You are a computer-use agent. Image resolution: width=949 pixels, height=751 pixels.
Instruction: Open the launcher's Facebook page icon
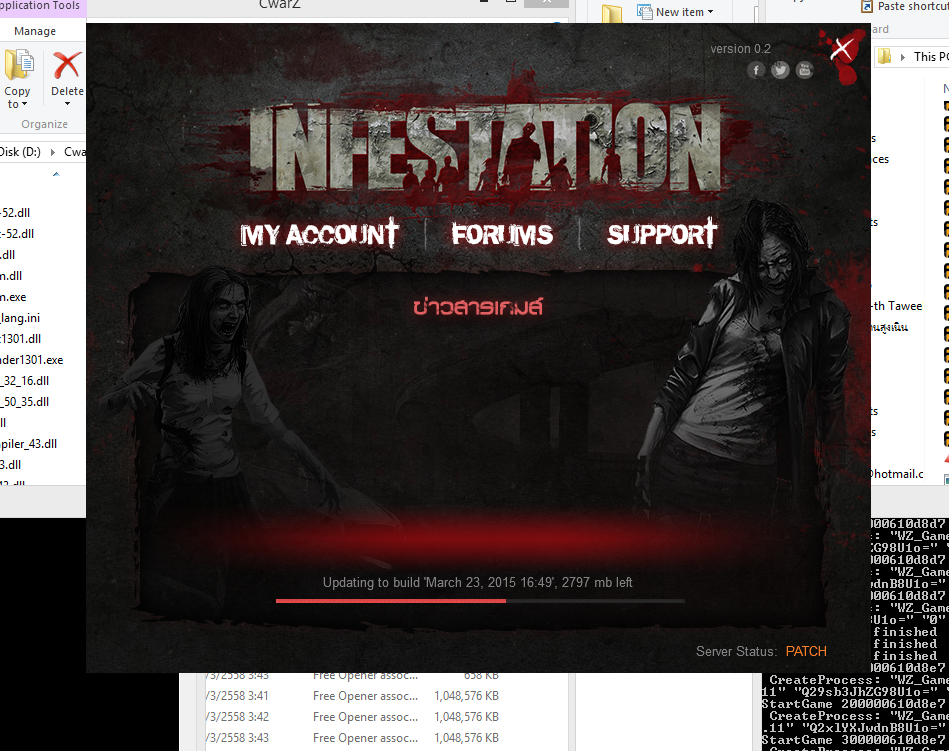click(757, 70)
